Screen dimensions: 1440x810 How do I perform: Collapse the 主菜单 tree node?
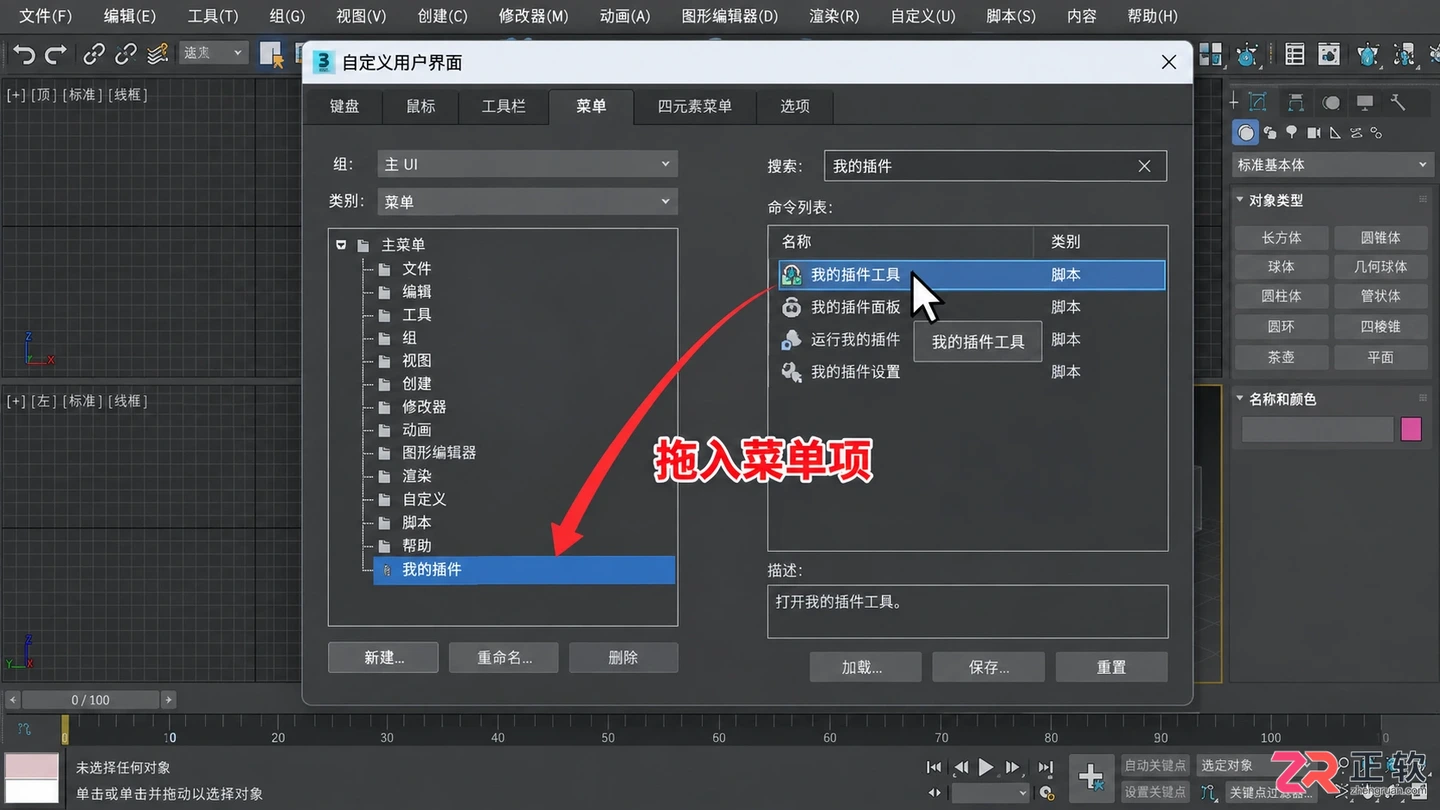coord(341,245)
